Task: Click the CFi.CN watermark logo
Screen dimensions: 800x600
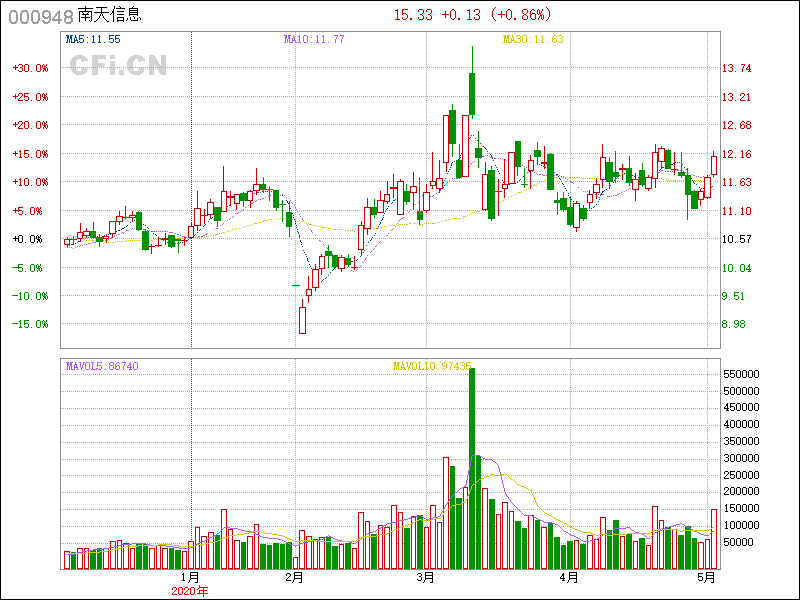Action: coord(117,65)
